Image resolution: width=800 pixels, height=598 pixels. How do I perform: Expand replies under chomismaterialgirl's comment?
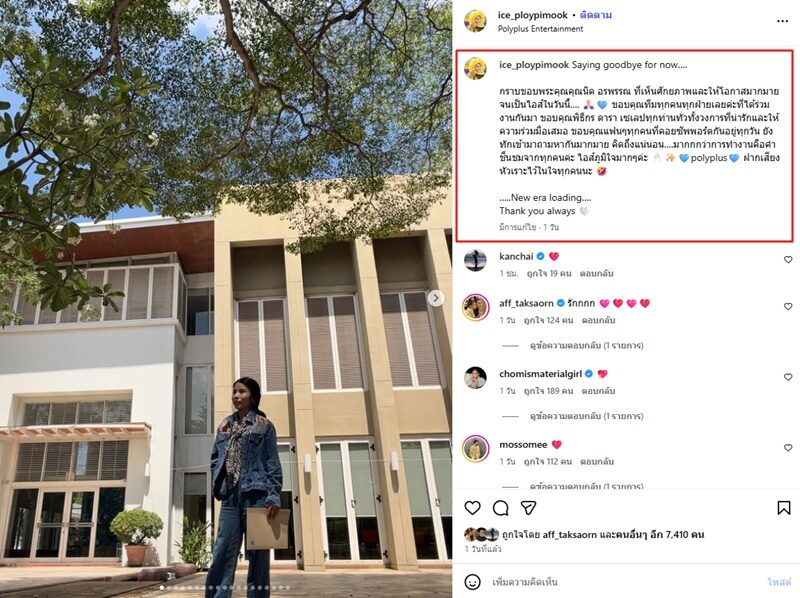[586, 416]
